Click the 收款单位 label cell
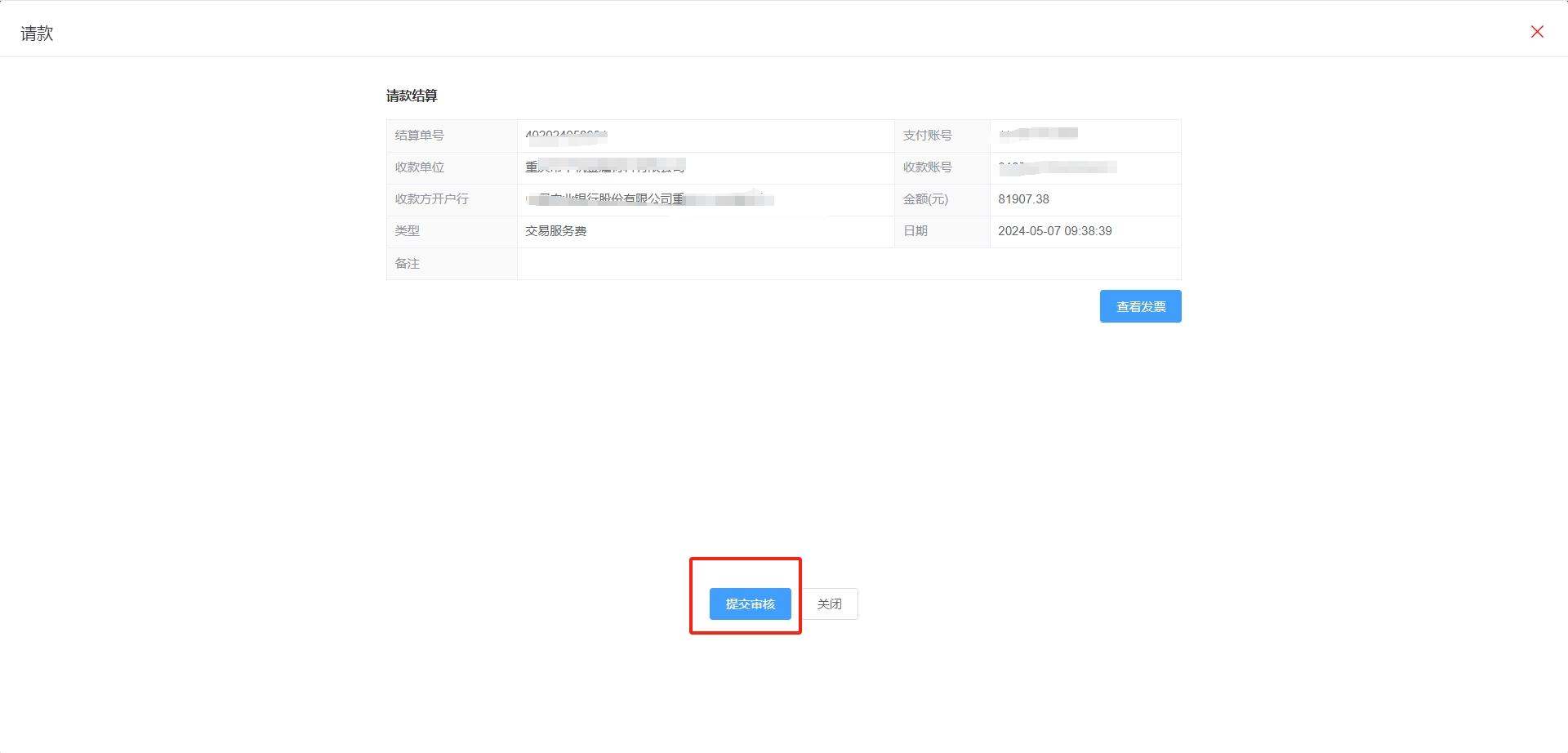The image size is (1568, 753). (420, 167)
